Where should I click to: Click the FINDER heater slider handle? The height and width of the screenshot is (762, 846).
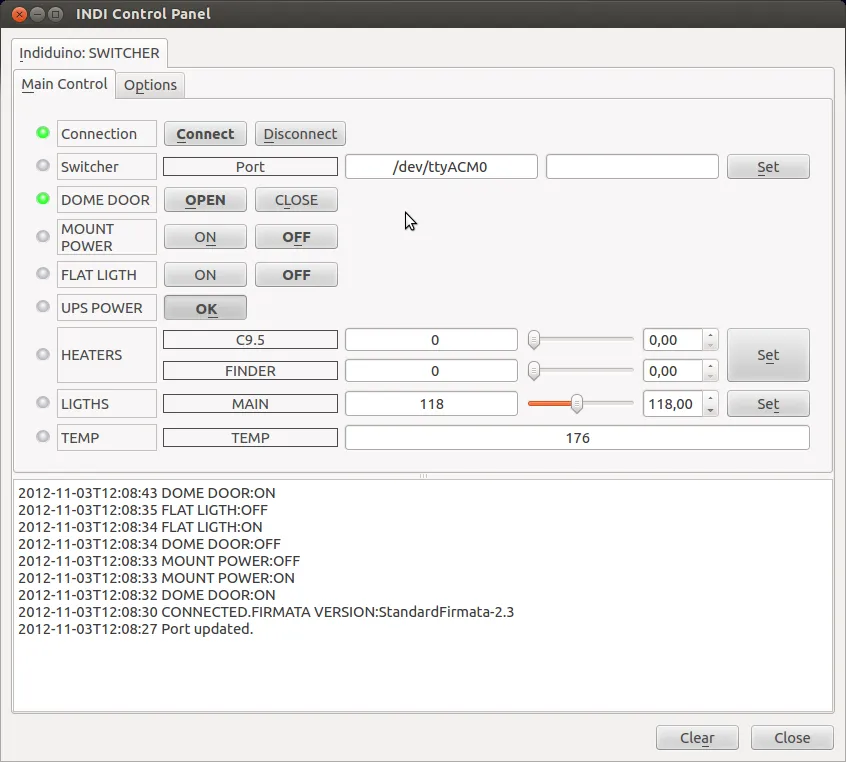click(x=534, y=371)
